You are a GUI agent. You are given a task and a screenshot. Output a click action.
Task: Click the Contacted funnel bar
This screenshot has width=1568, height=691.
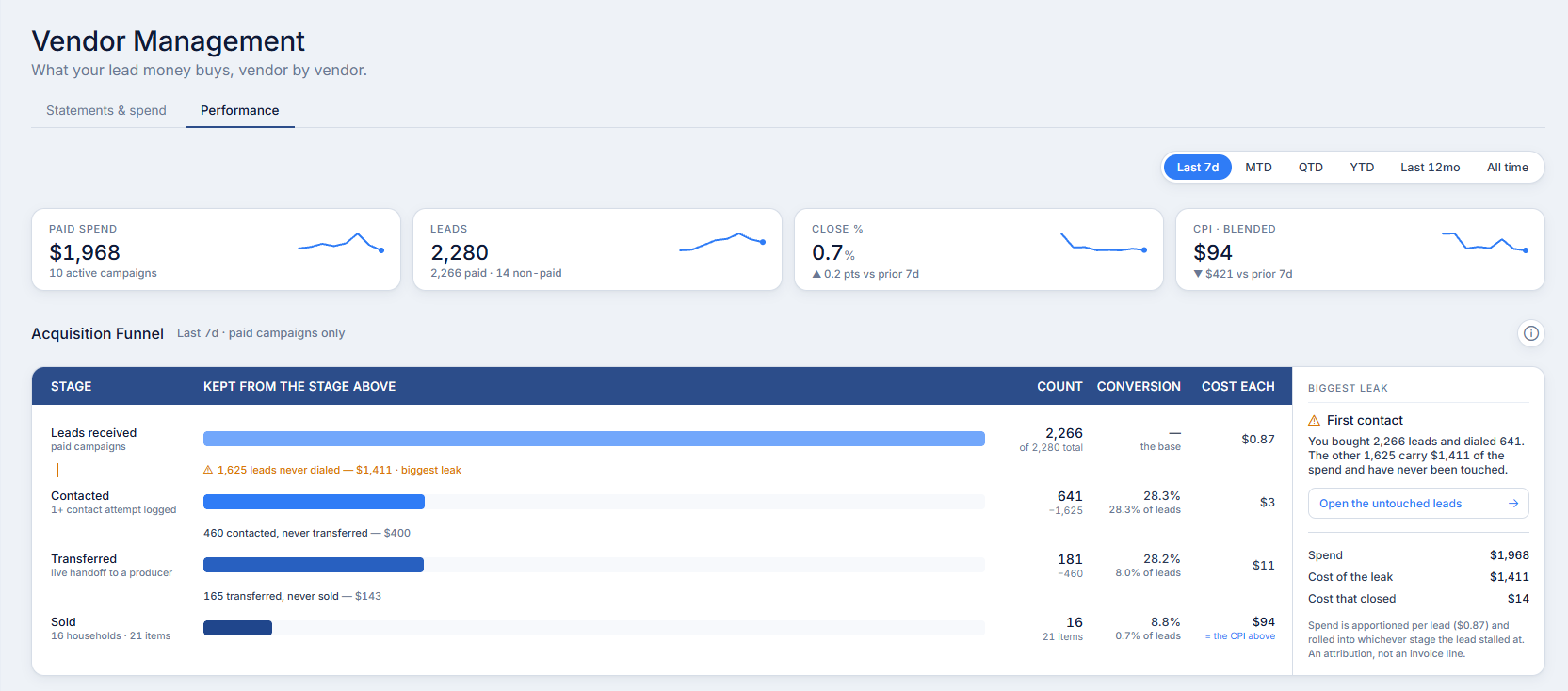[314, 502]
